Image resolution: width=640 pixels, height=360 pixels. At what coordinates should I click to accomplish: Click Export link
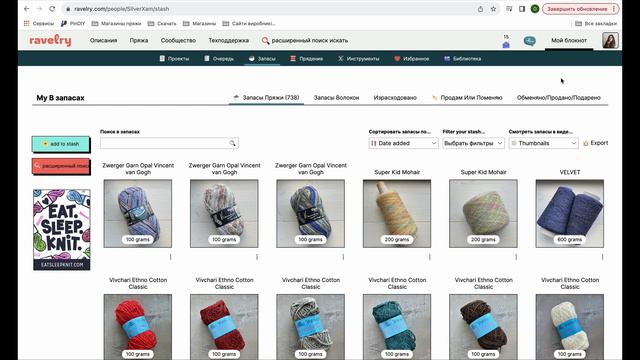596,143
